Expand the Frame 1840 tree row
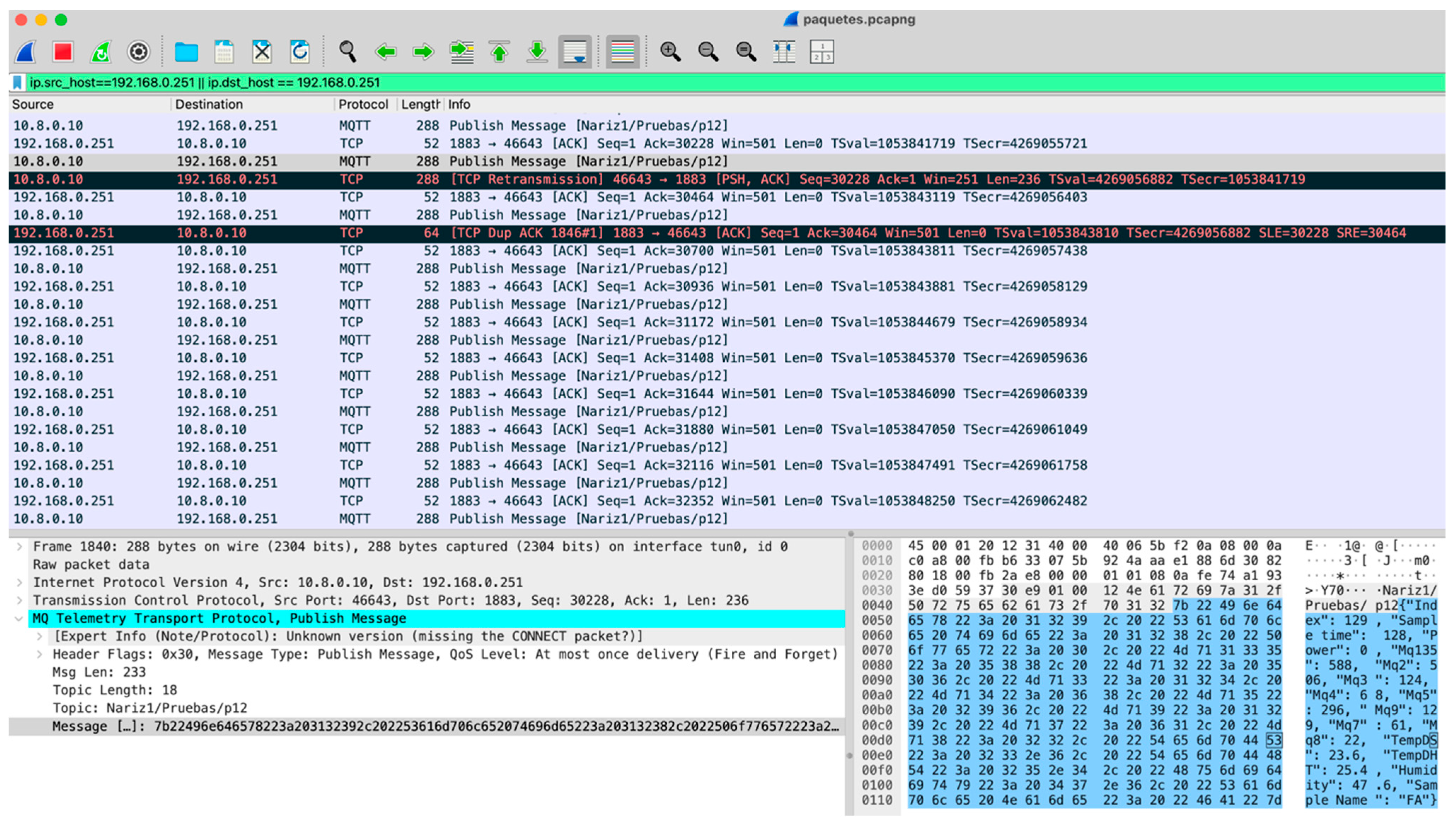Image resolution: width=1456 pixels, height=827 pixels. click(x=20, y=547)
